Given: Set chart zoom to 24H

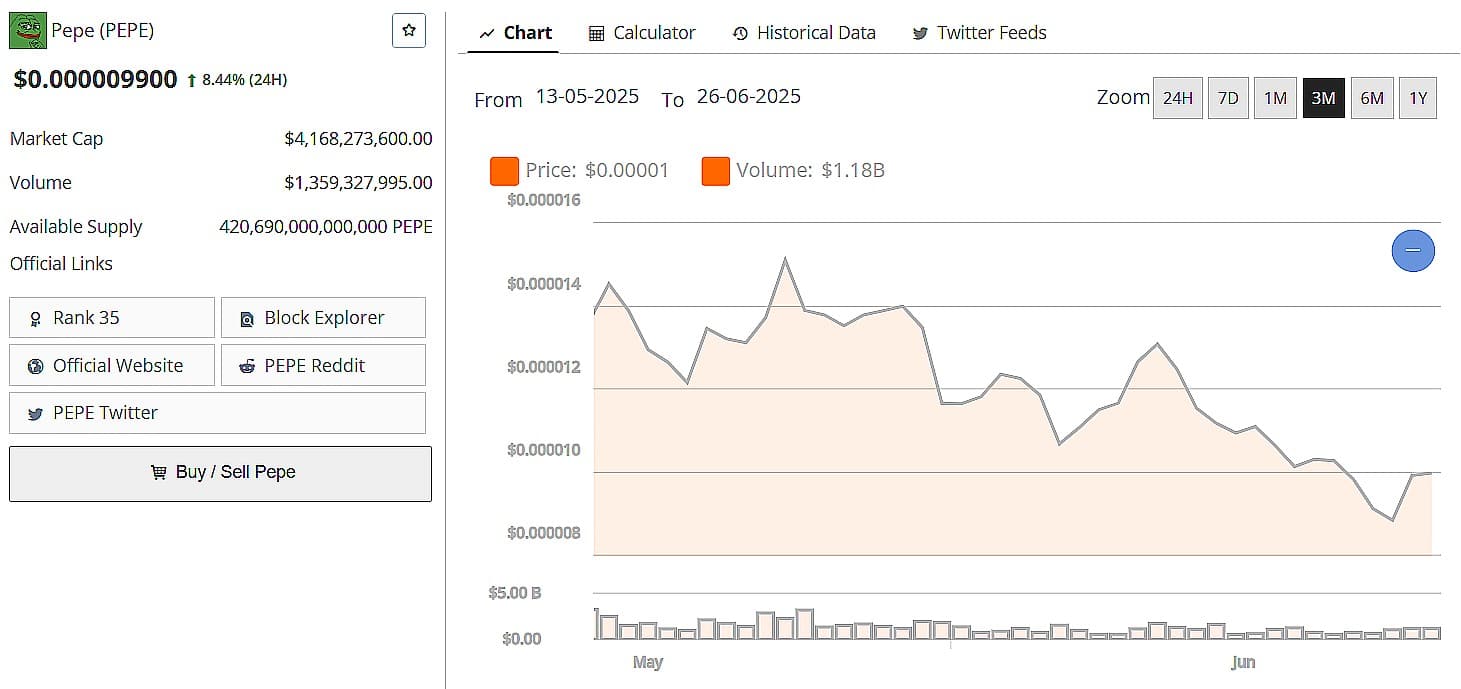Looking at the screenshot, I should click(1178, 98).
